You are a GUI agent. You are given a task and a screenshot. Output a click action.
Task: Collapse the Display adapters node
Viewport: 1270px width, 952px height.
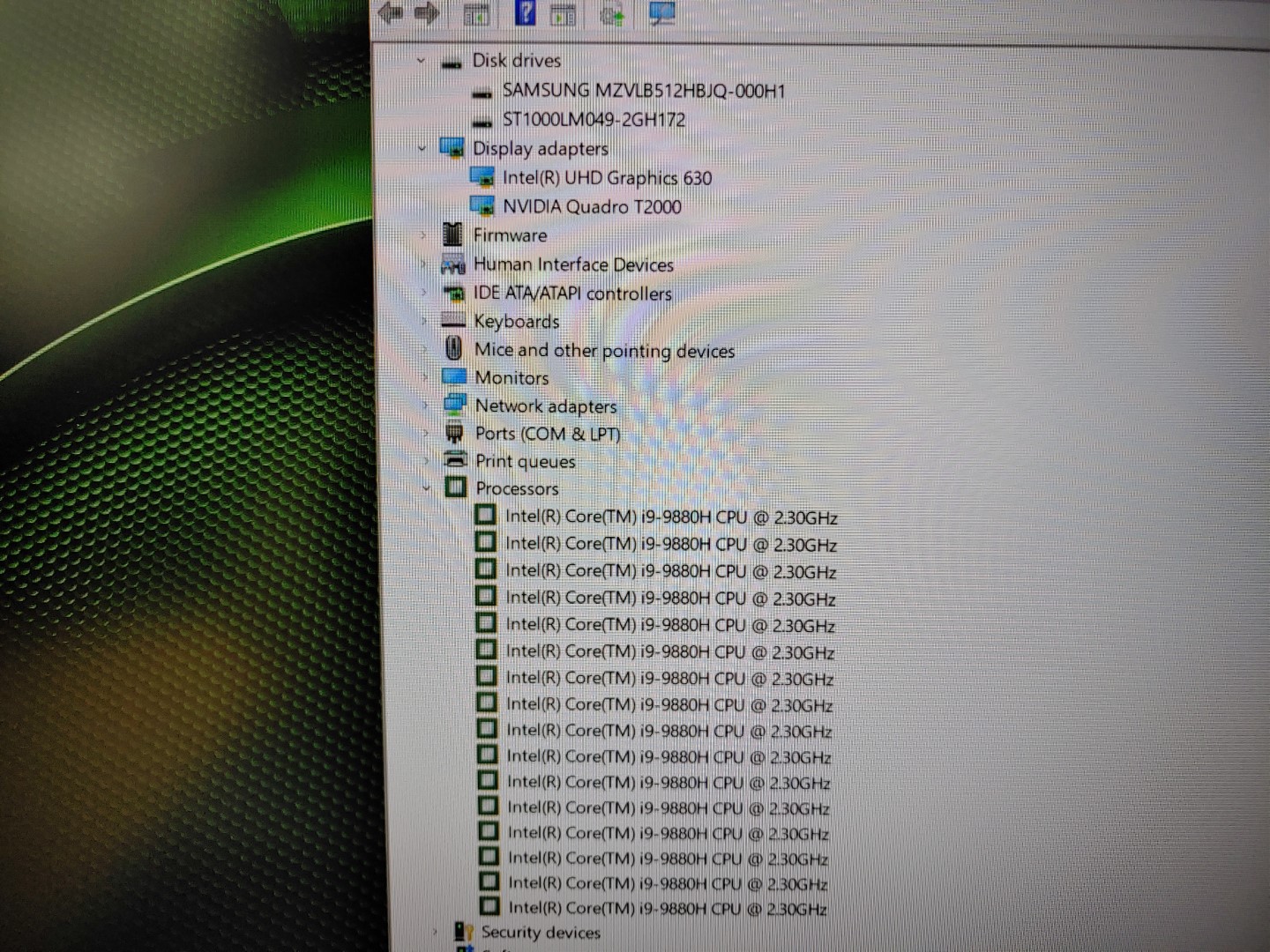pyautogui.click(x=422, y=147)
